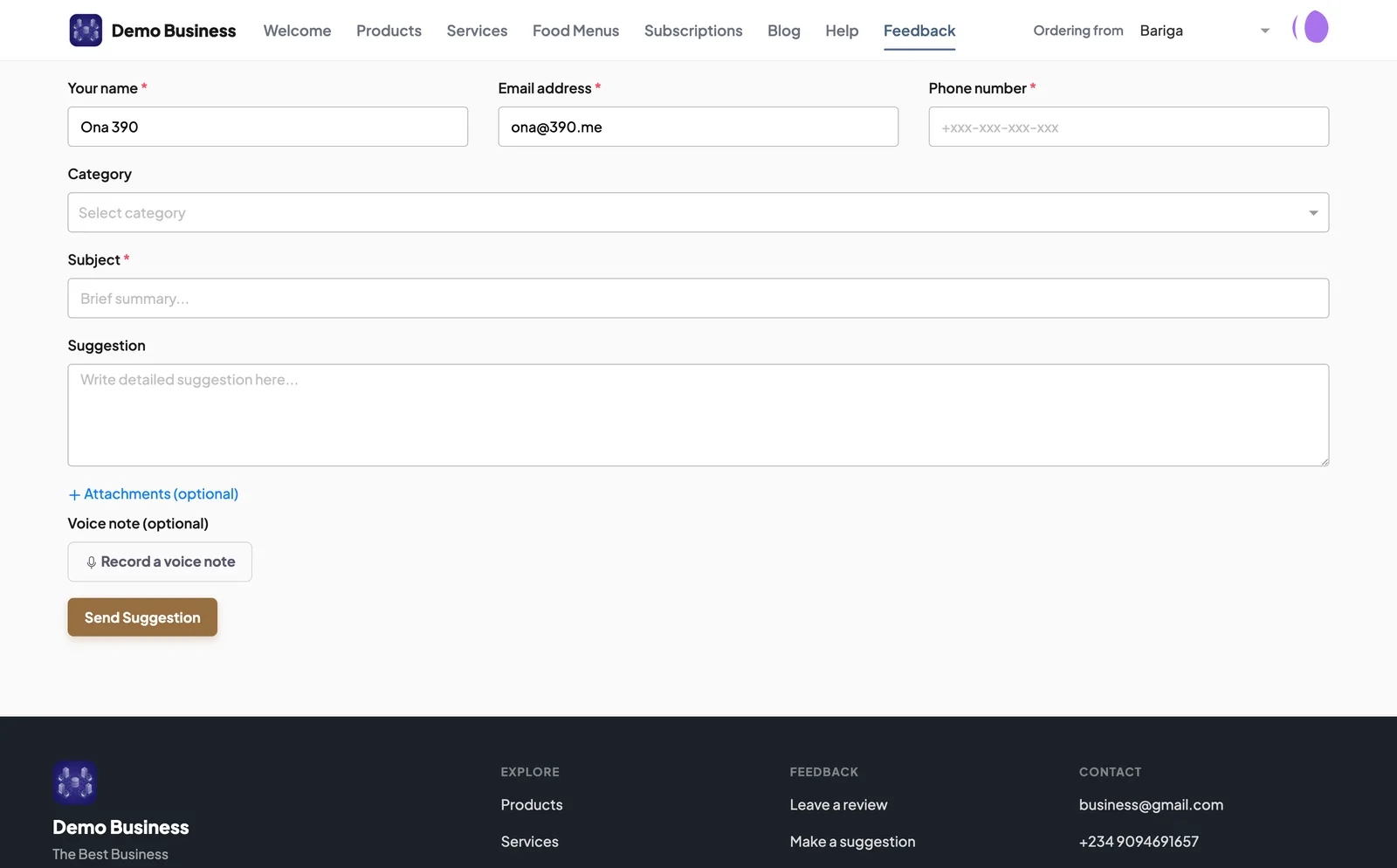Click the Demo Business header title

pos(174,31)
